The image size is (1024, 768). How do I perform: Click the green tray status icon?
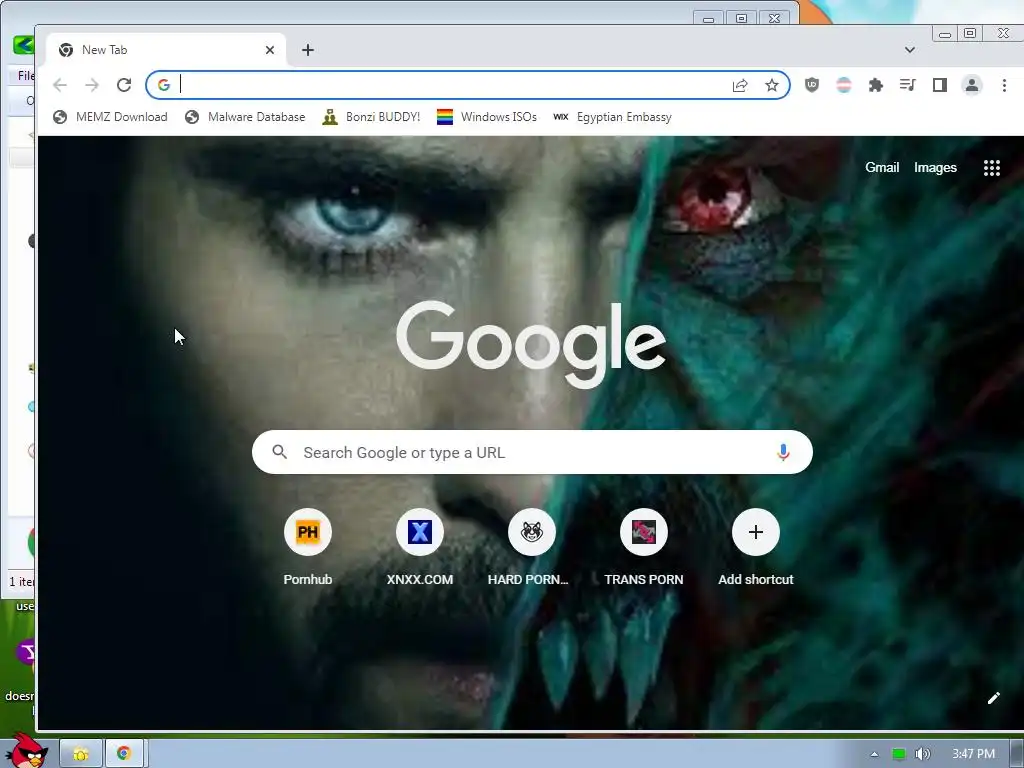[x=899, y=754]
